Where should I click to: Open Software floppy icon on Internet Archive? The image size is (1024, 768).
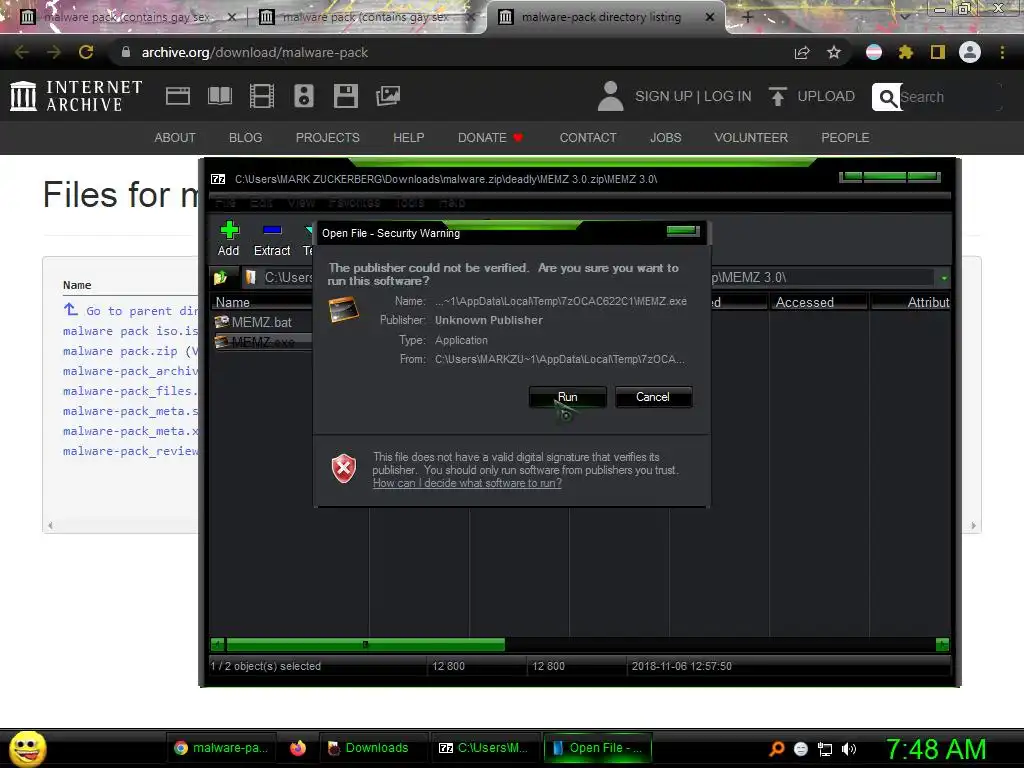[345, 96]
